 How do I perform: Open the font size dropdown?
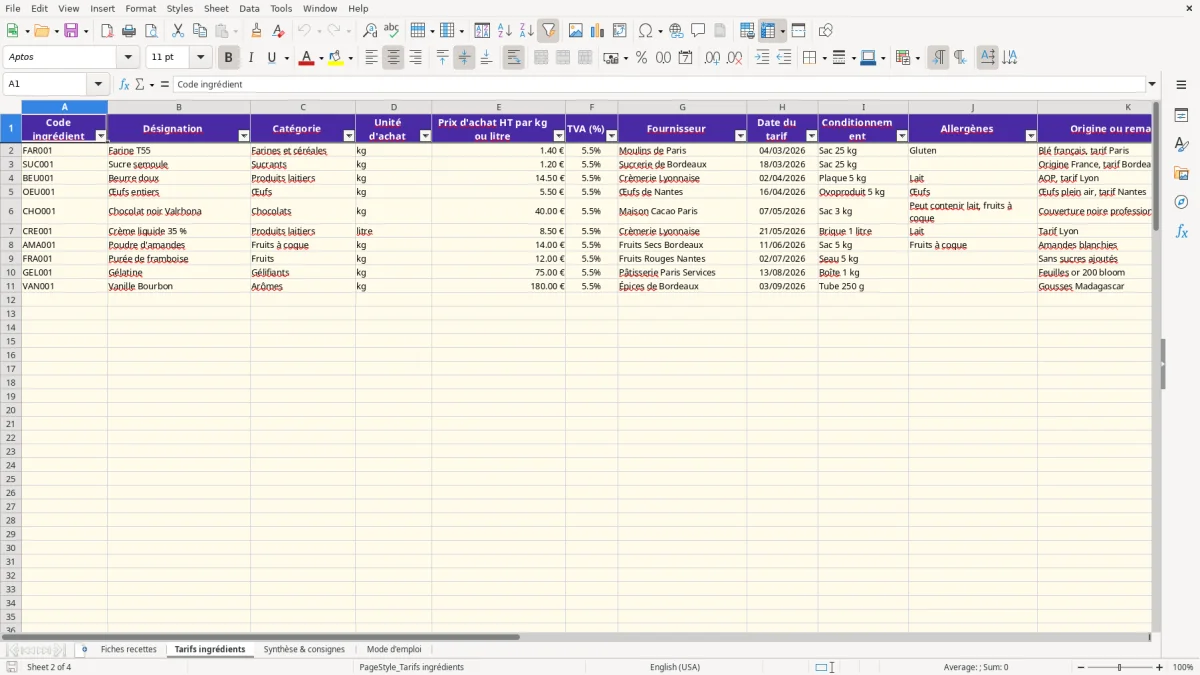coord(200,58)
